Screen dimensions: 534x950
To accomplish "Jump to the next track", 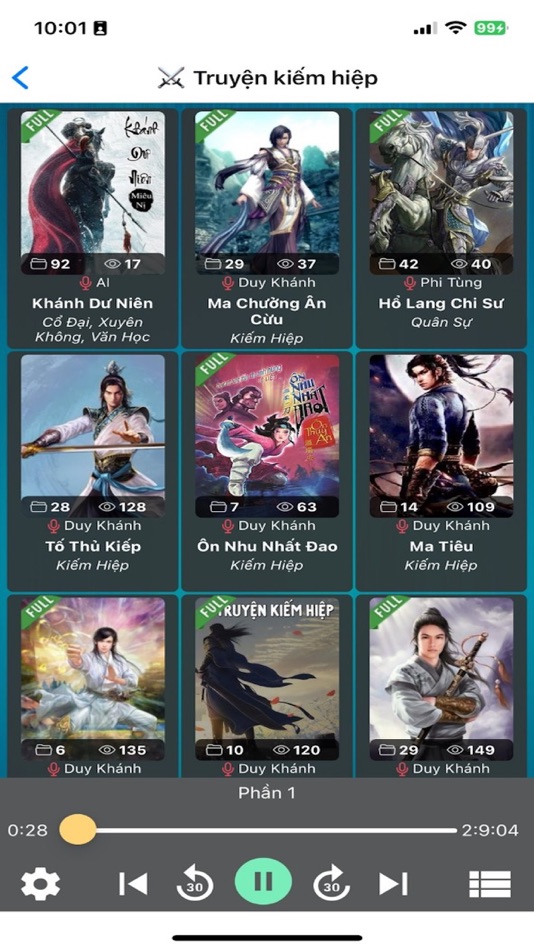I will pos(393,883).
